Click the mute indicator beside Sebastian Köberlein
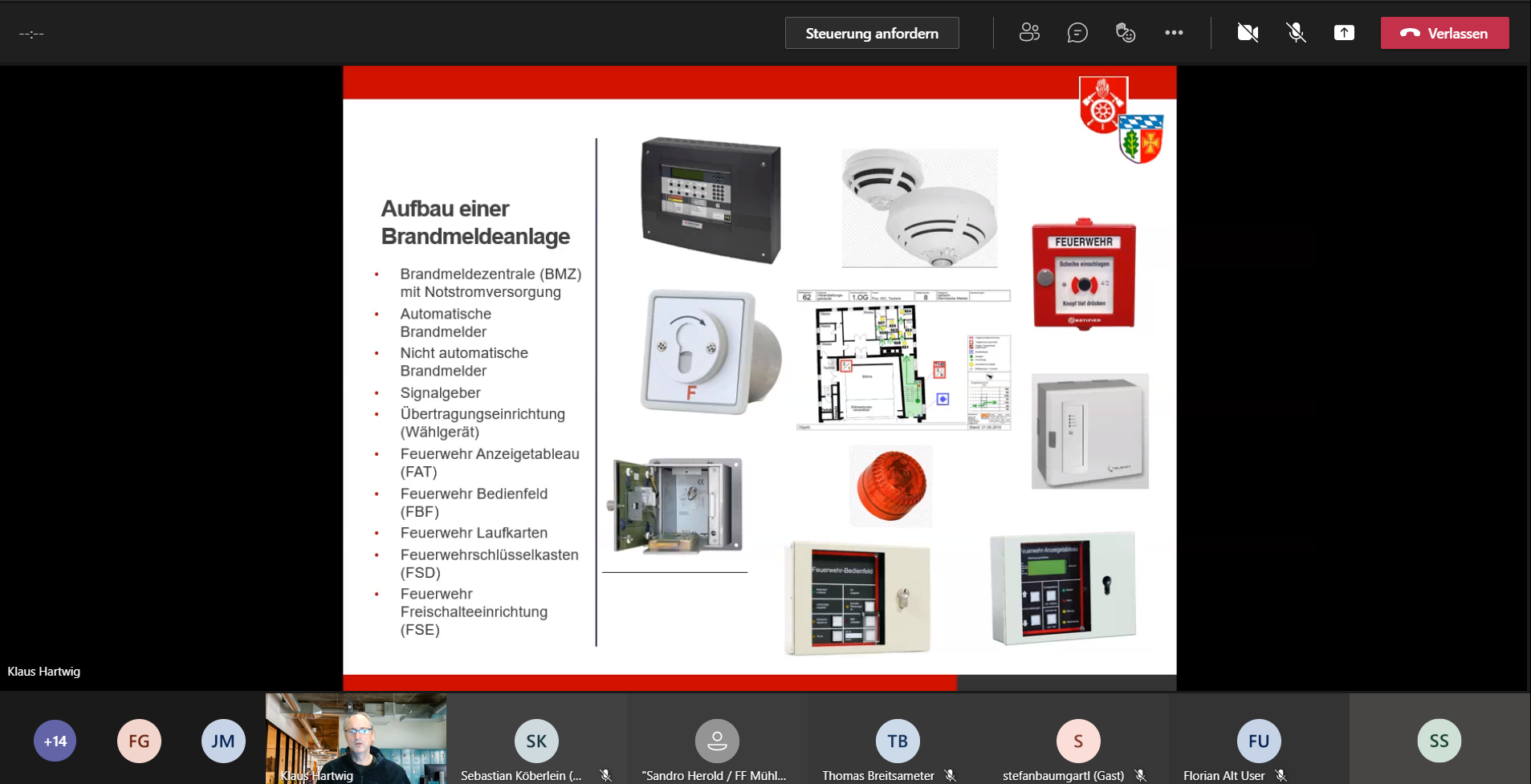 (x=605, y=776)
